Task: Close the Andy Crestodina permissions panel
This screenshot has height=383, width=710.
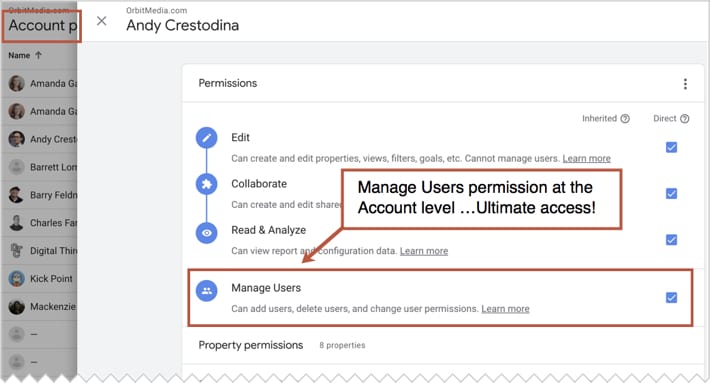Action: (101, 21)
